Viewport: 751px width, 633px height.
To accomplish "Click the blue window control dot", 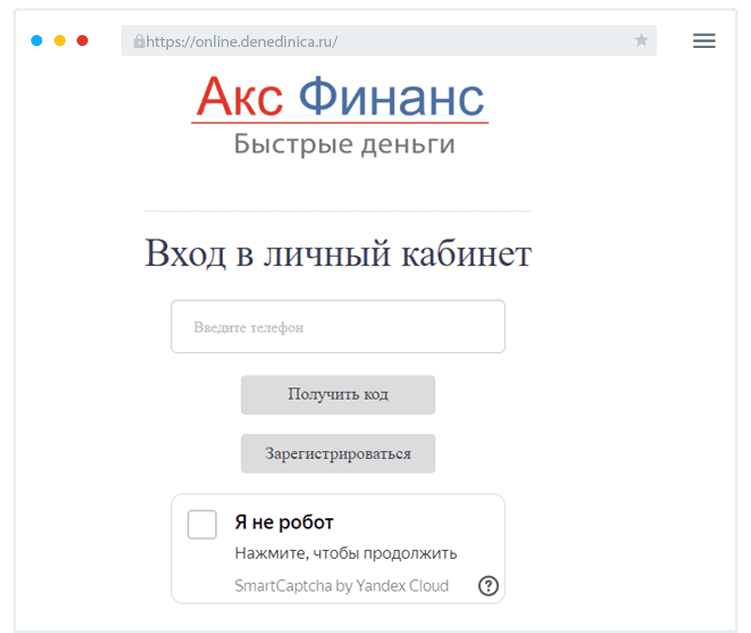I will pyautogui.click(x=36, y=41).
